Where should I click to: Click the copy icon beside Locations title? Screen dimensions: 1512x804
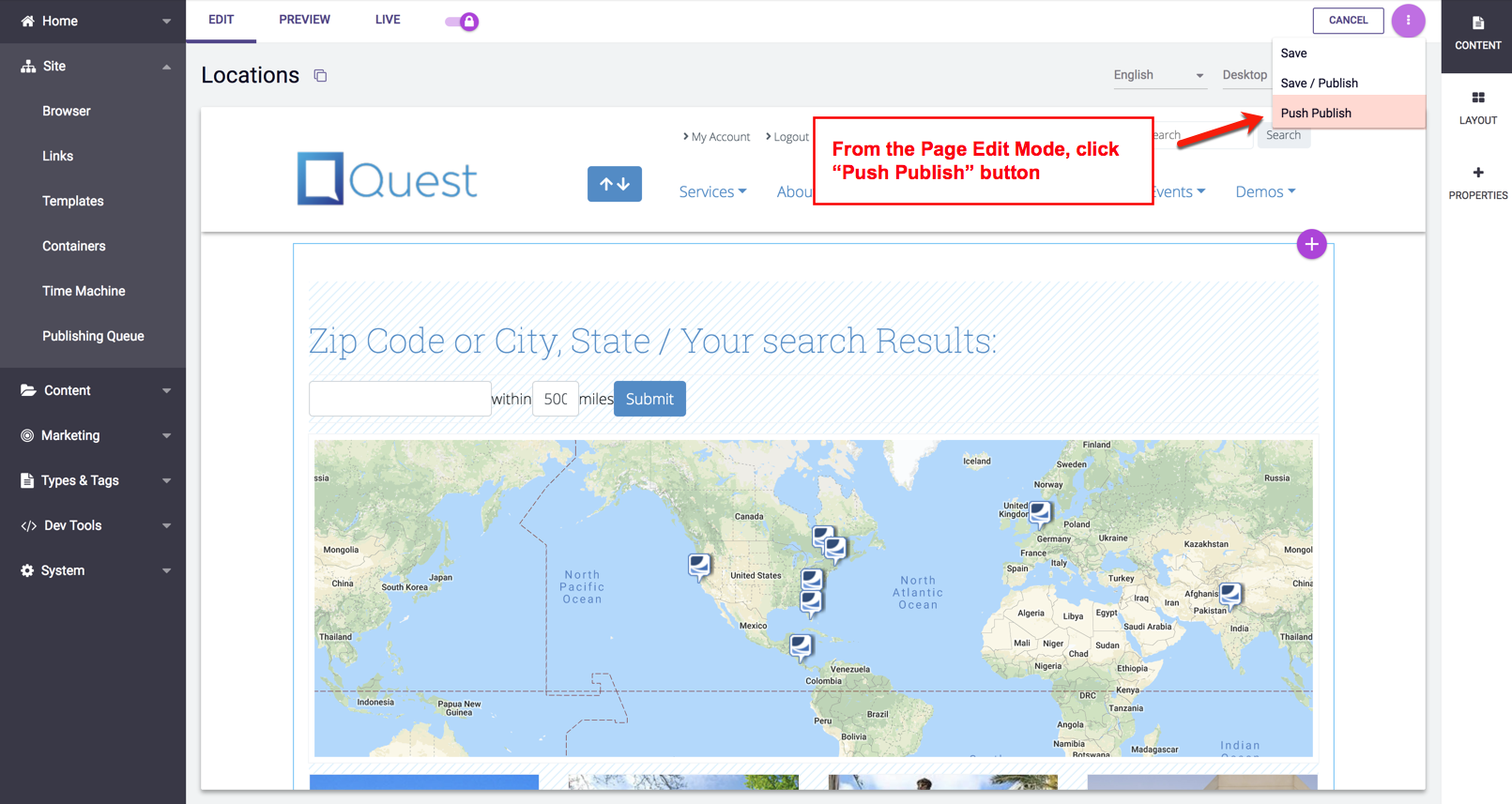320,76
